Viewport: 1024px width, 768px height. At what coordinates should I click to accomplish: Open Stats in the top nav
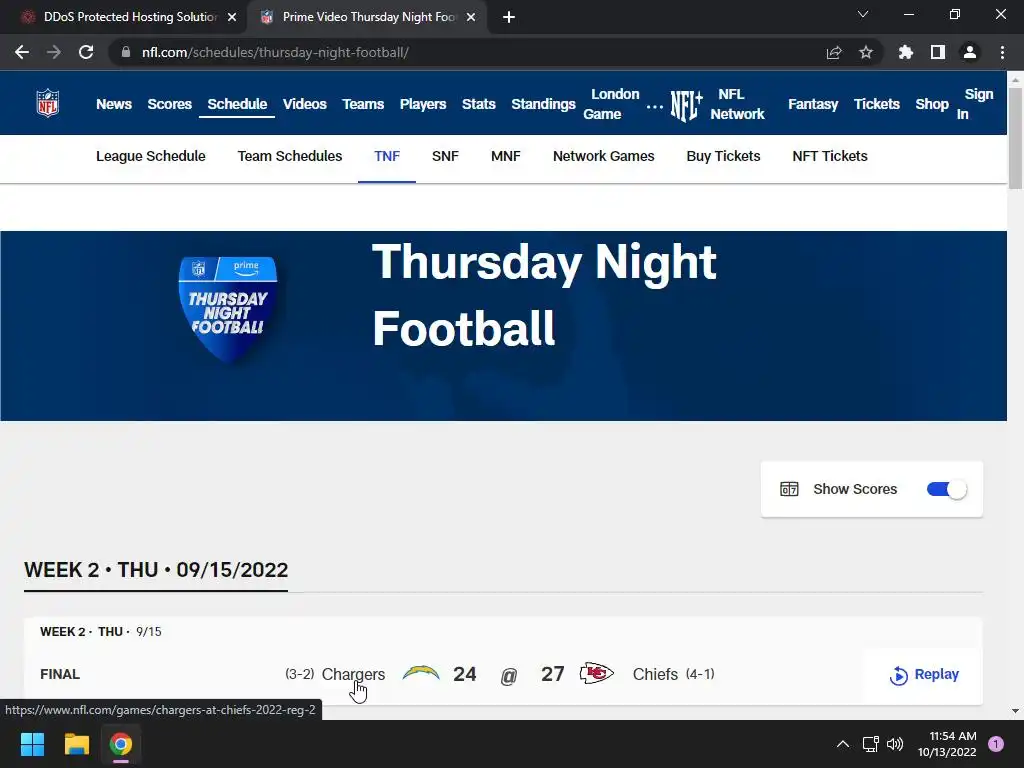click(x=479, y=104)
